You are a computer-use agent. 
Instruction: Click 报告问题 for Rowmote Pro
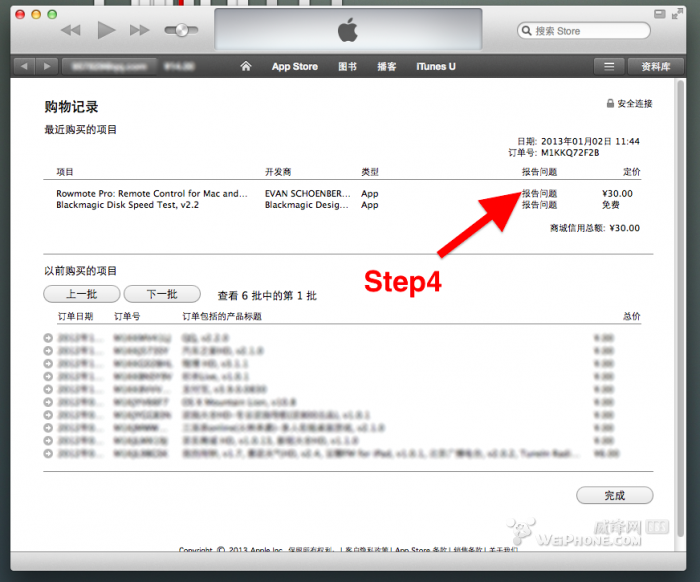(539, 193)
